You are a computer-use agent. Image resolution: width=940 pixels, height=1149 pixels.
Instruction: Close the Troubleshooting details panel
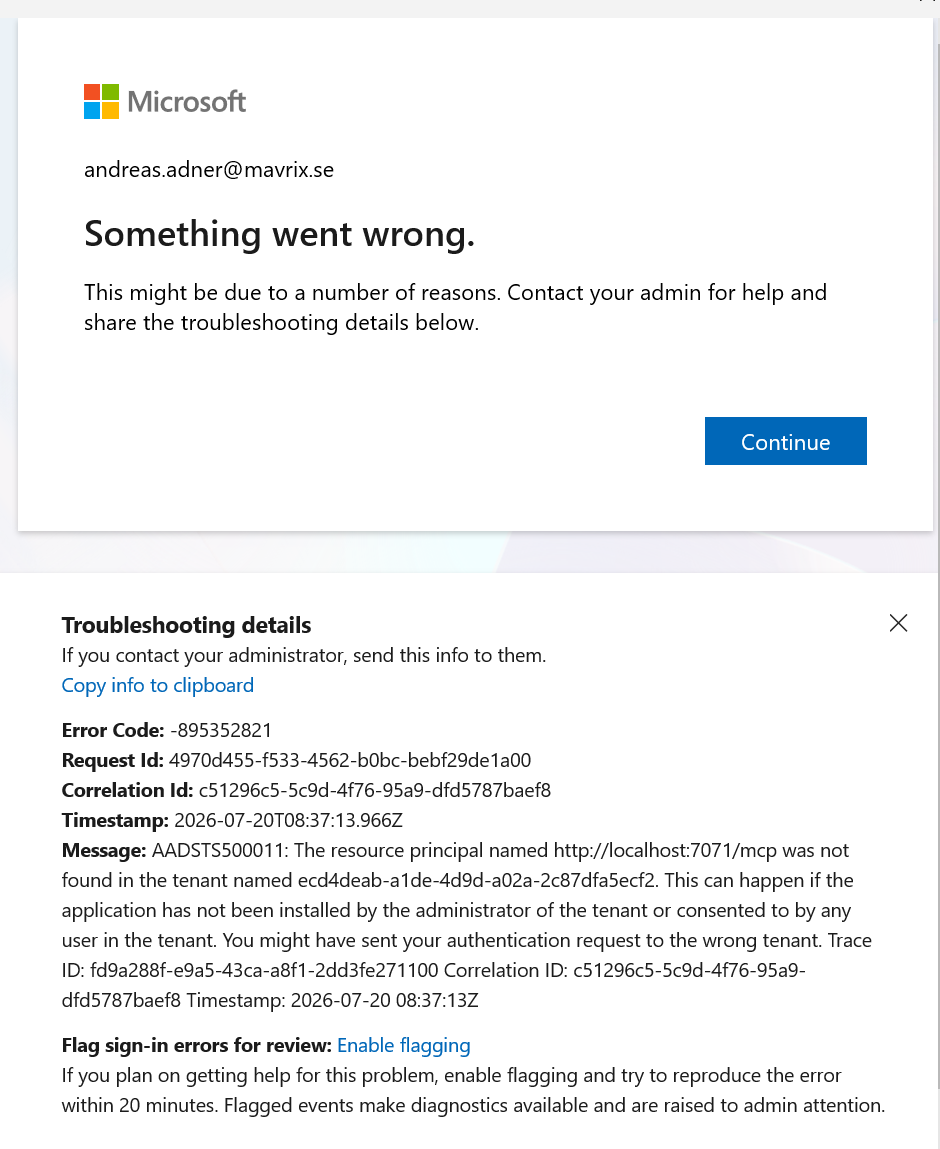tap(898, 623)
